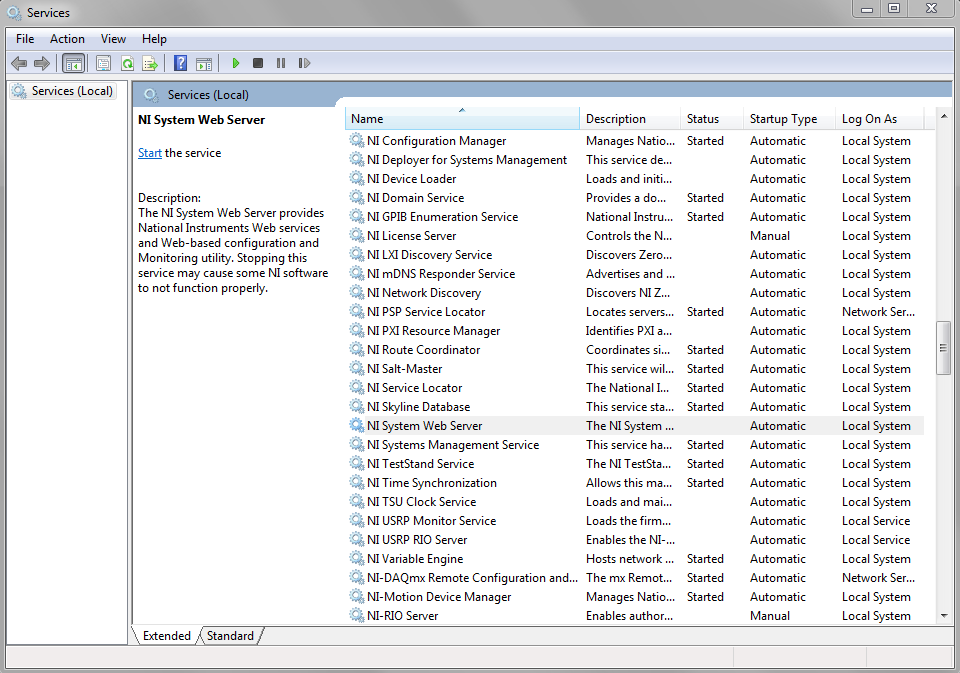Click the gear icon of NI Domain Service
This screenshot has width=960, height=673.
pyautogui.click(x=356, y=197)
